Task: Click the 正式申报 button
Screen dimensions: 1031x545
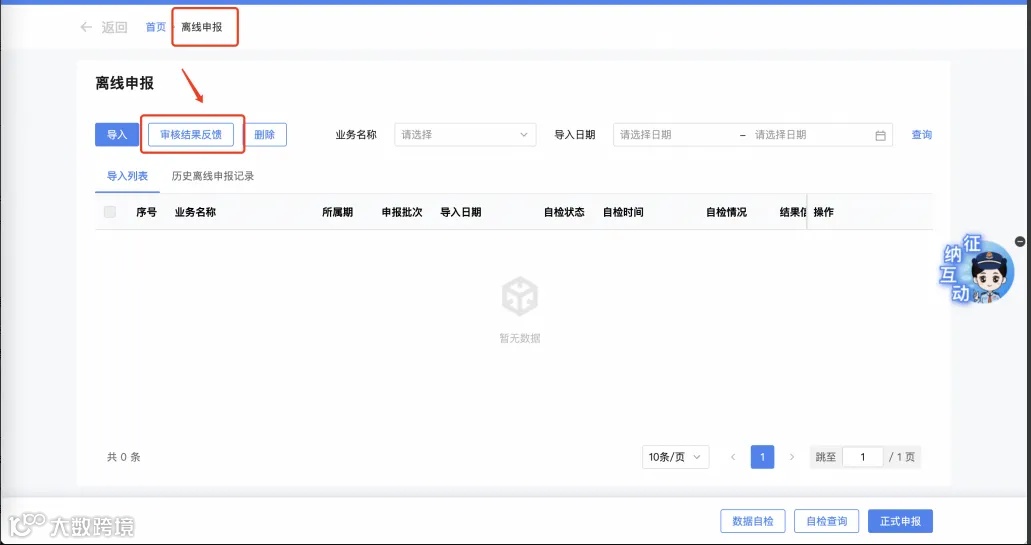Action: coord(901,521)
